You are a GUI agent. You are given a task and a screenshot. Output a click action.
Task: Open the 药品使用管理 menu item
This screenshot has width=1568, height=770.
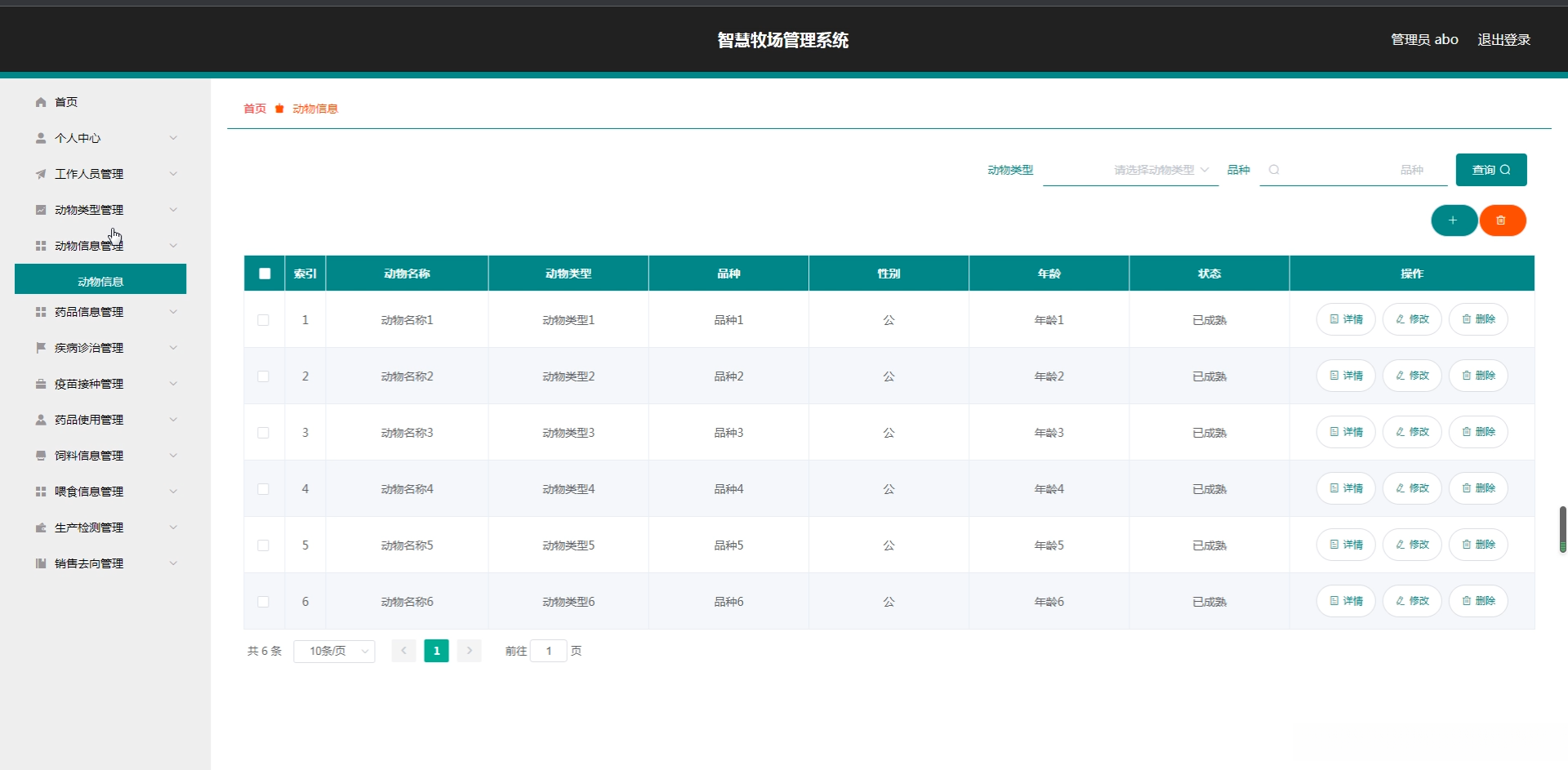pos(100,420)
